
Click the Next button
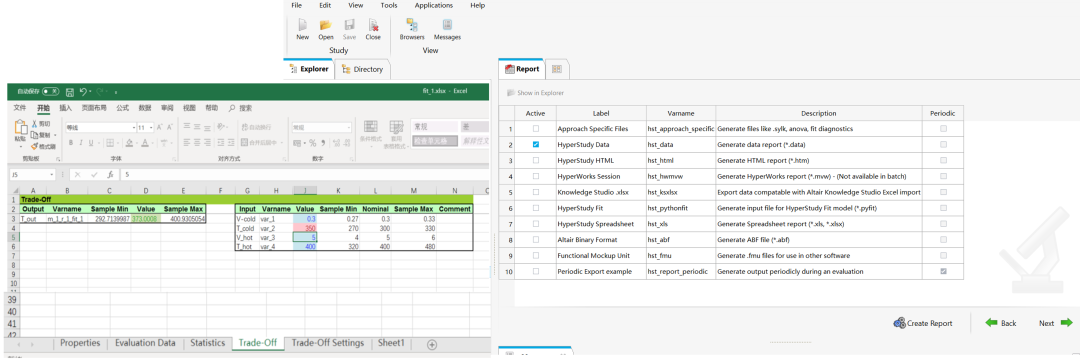(1055, 323)
